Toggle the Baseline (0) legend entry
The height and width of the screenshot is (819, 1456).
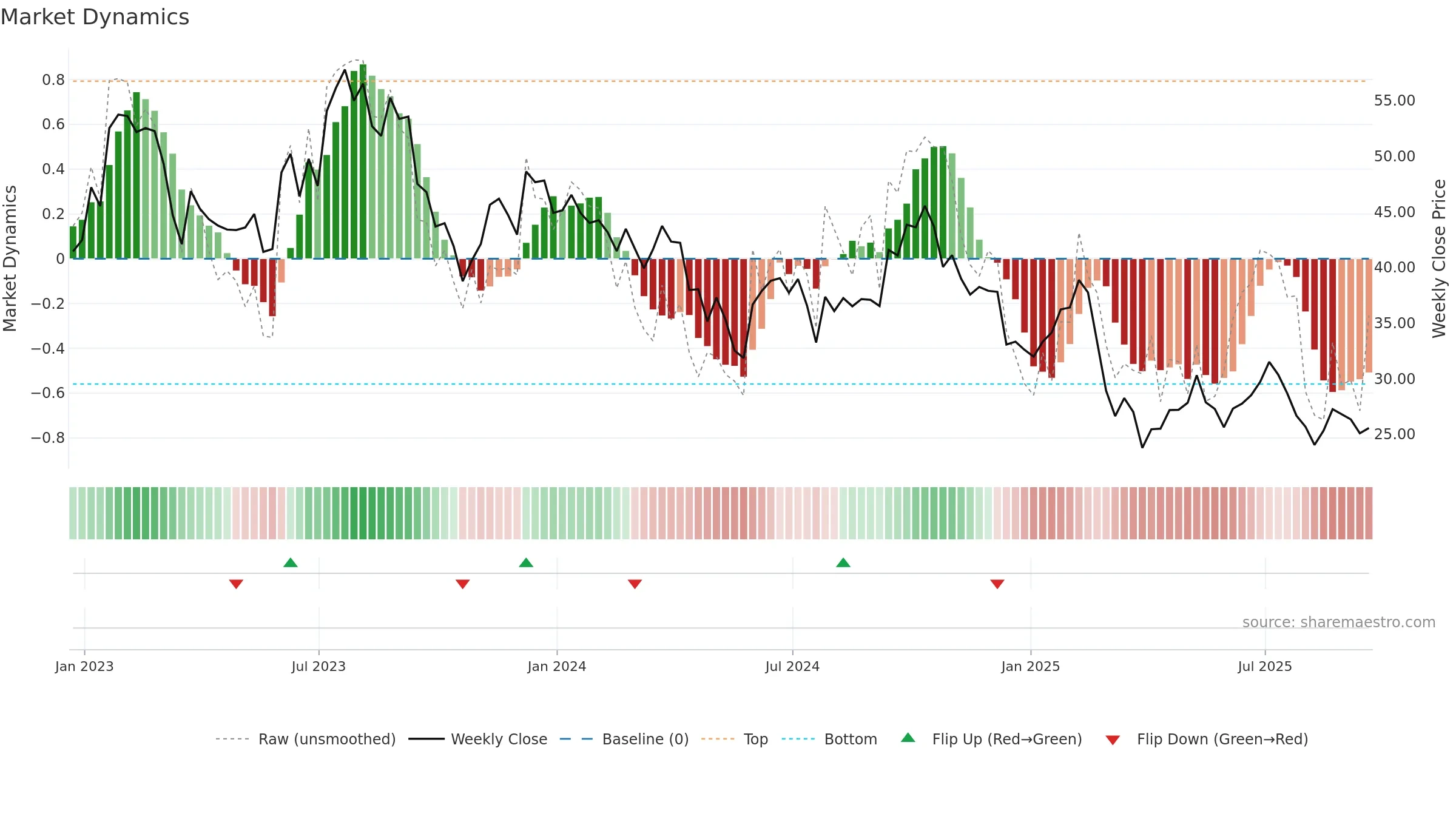point(624,739)
